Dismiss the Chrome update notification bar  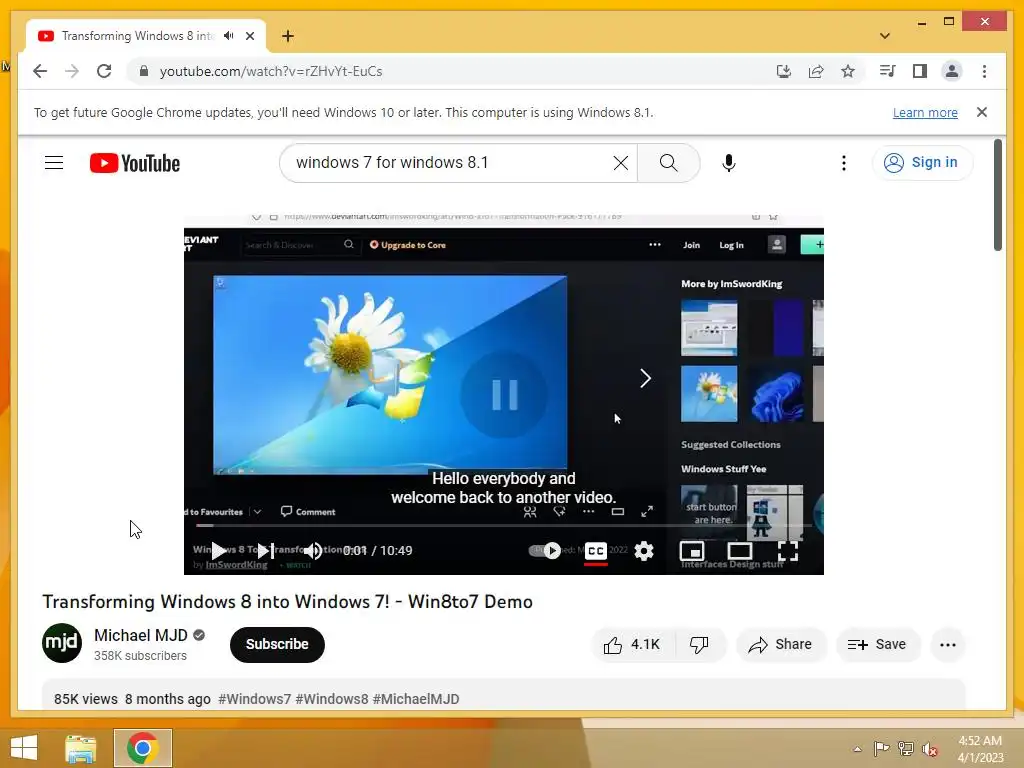[x=982, y=112]
